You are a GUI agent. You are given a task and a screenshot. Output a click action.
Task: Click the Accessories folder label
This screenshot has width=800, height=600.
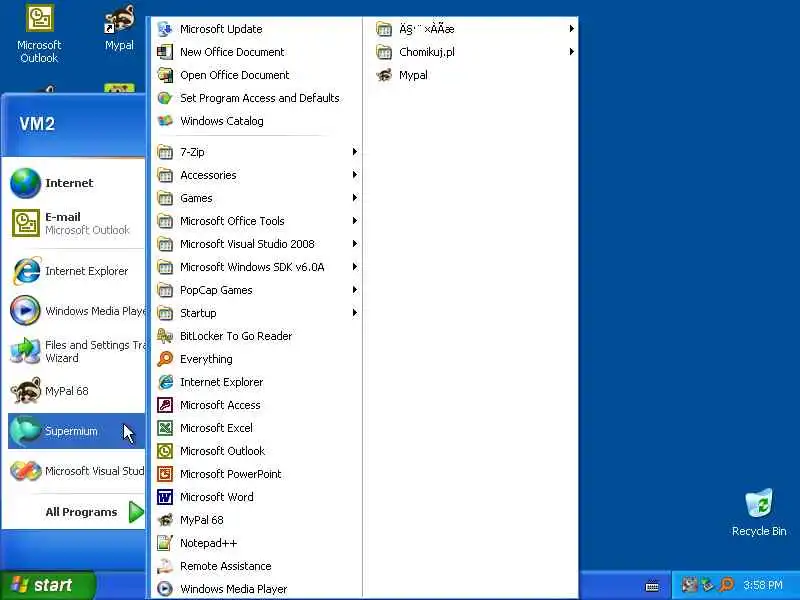tap(208, 175)
